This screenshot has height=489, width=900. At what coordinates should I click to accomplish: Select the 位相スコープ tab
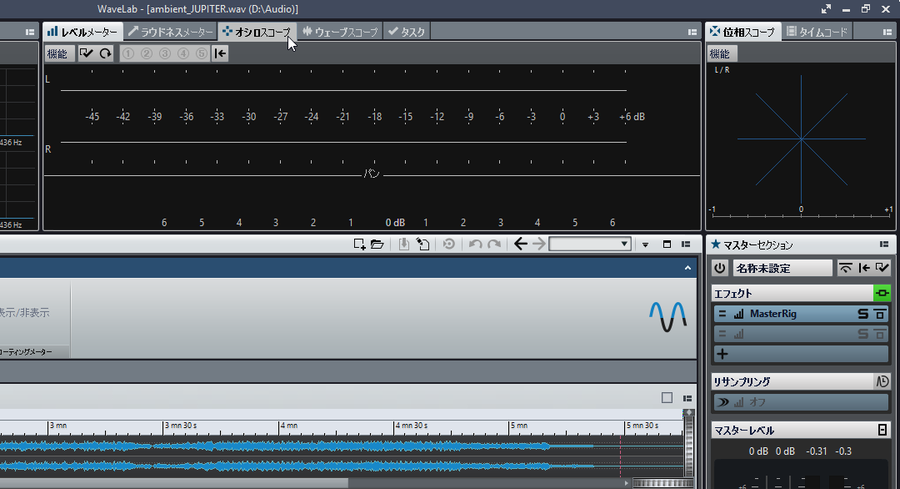point(743,32)
